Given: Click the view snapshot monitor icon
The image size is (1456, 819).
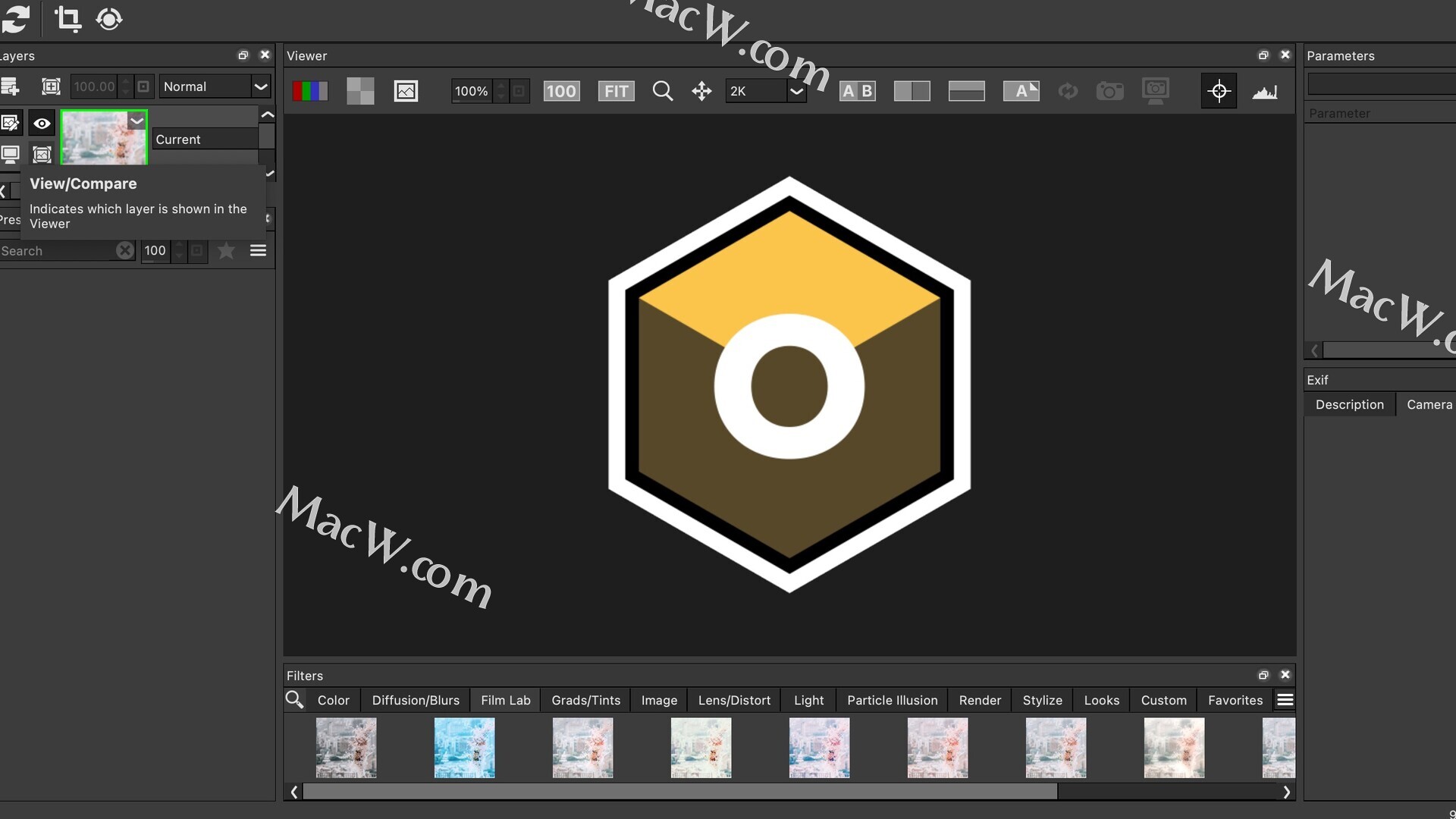Looking at the screenshot, I should (x=1156, y=91).
